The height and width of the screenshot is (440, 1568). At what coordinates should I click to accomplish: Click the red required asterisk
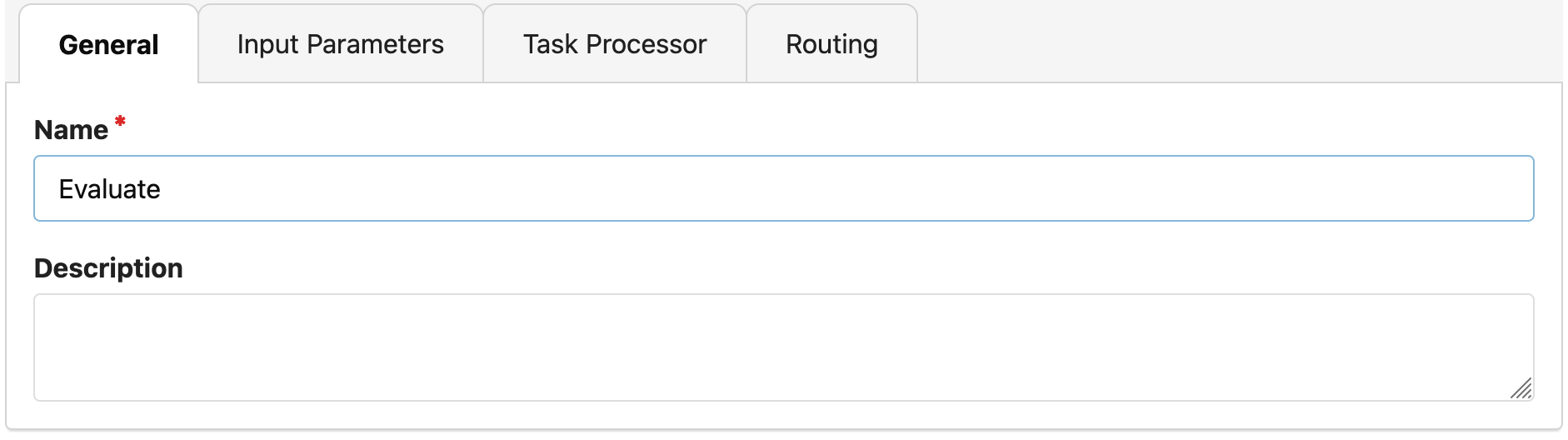tap(120, 122)
